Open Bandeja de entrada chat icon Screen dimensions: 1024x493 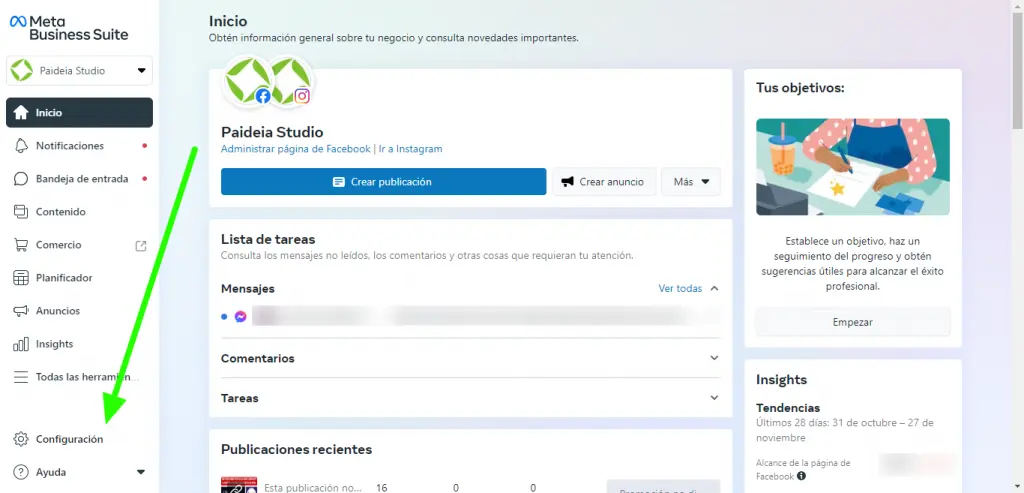[21, 179]
